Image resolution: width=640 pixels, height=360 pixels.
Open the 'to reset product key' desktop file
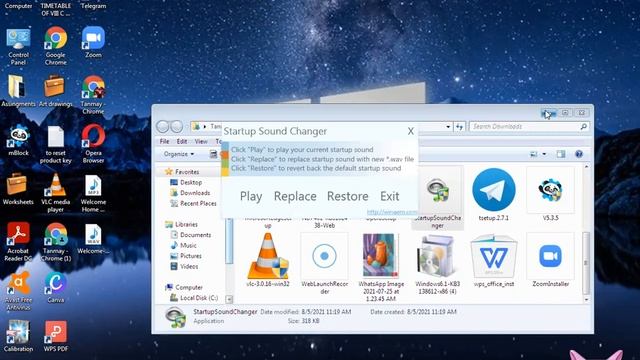56,144
